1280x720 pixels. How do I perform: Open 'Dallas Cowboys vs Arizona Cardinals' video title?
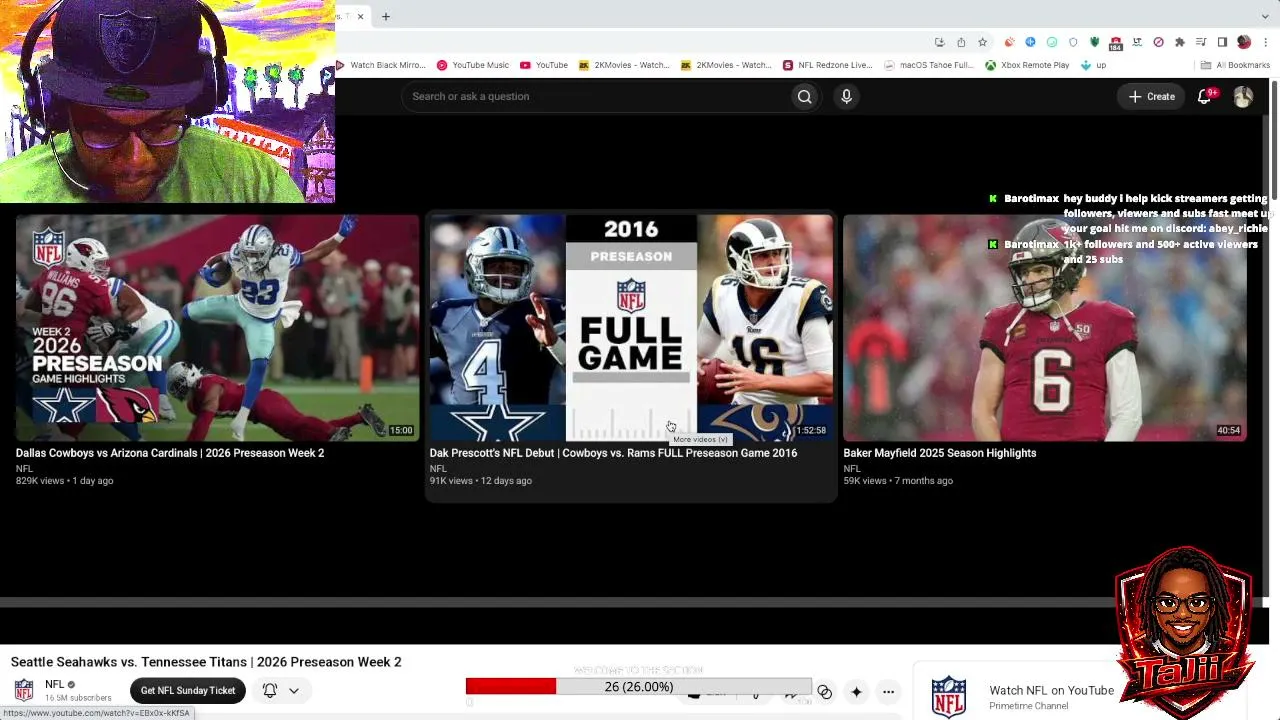tap(170, 453)
